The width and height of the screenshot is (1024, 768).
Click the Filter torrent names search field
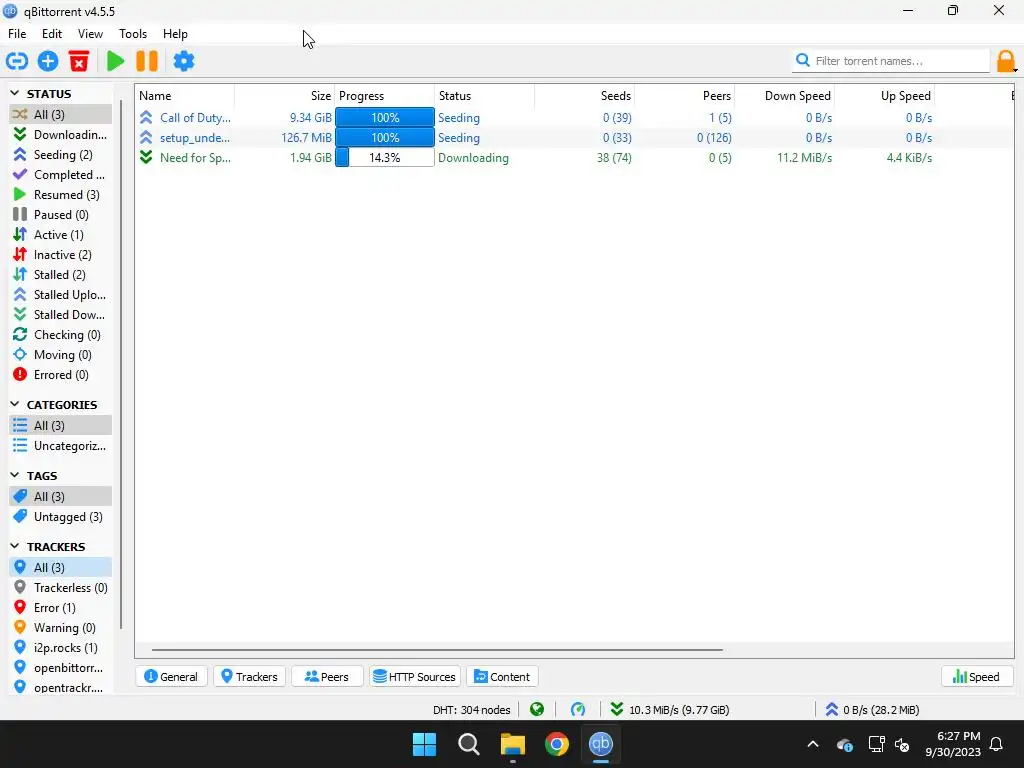pos(891,61)
